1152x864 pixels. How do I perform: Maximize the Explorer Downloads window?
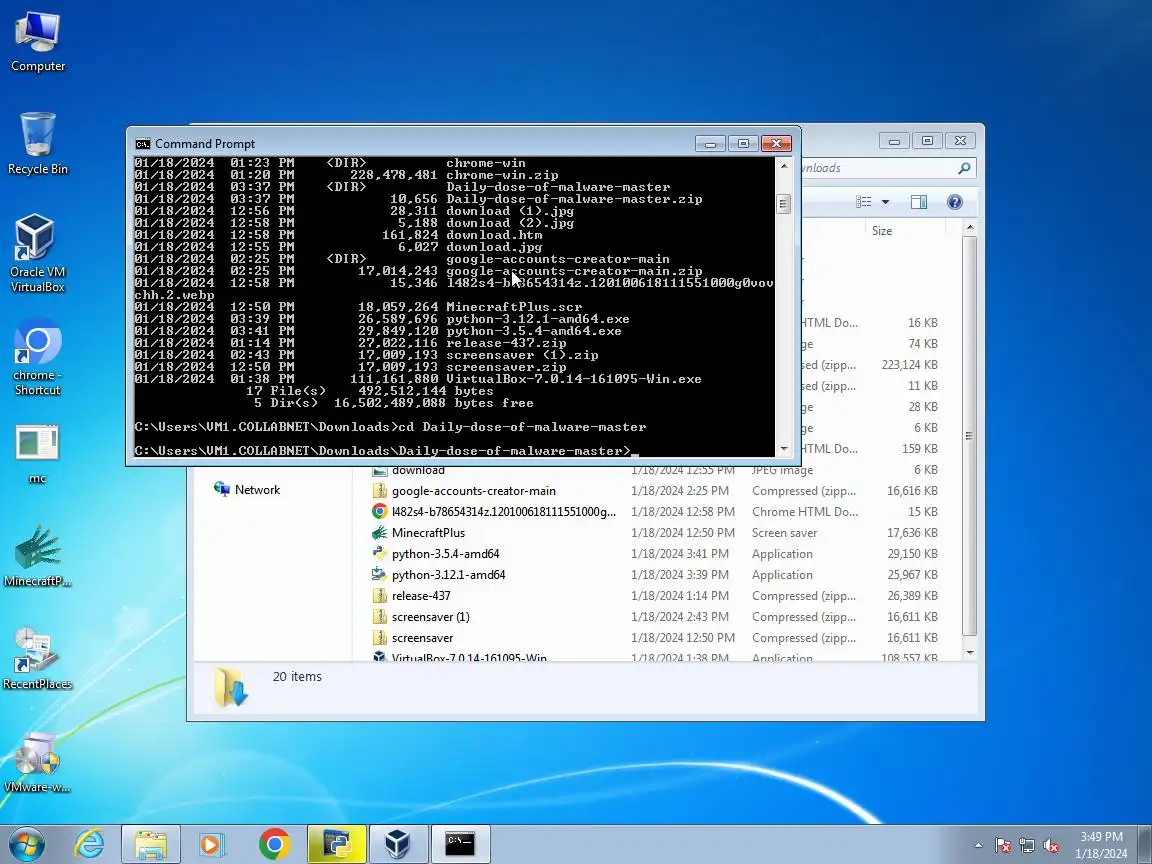(927, 140)
